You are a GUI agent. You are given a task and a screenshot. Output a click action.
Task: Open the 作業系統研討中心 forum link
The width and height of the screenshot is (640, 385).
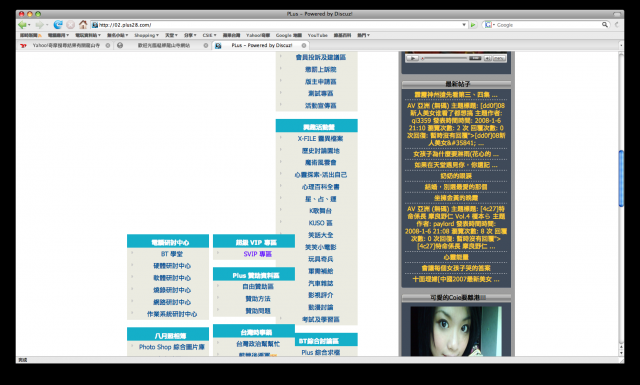tap(172, 314)
